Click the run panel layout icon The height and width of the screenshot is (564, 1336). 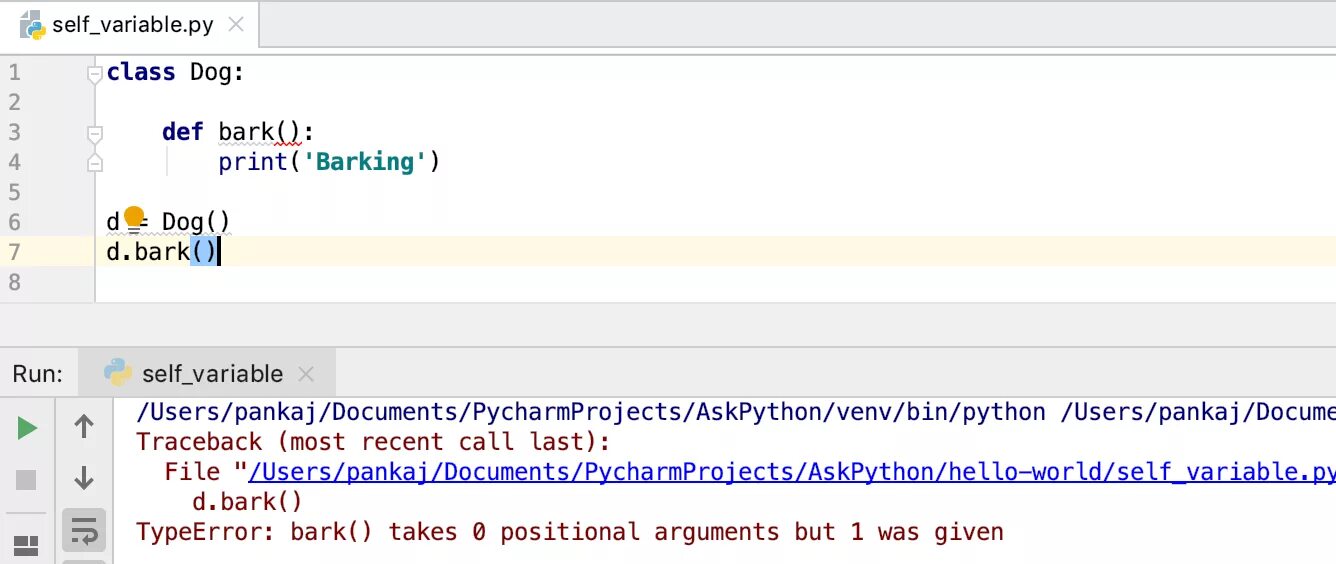27,545
